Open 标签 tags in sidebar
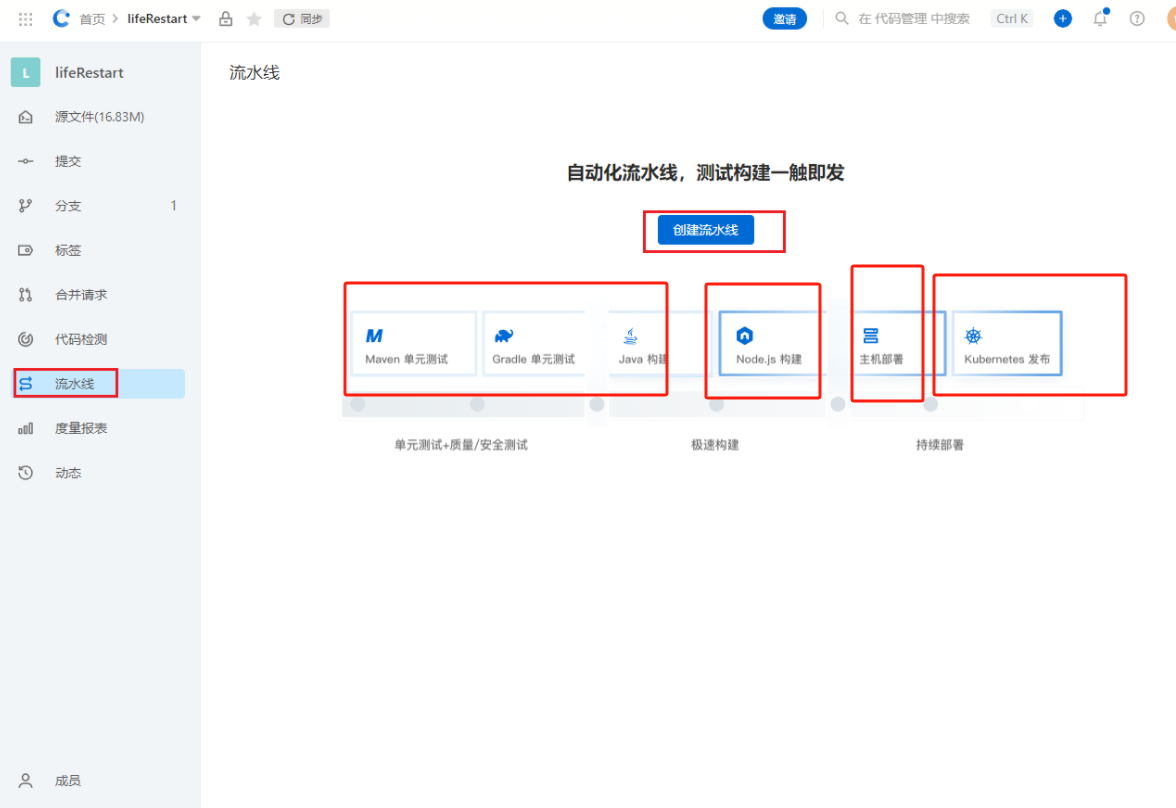 click(99, 250)
